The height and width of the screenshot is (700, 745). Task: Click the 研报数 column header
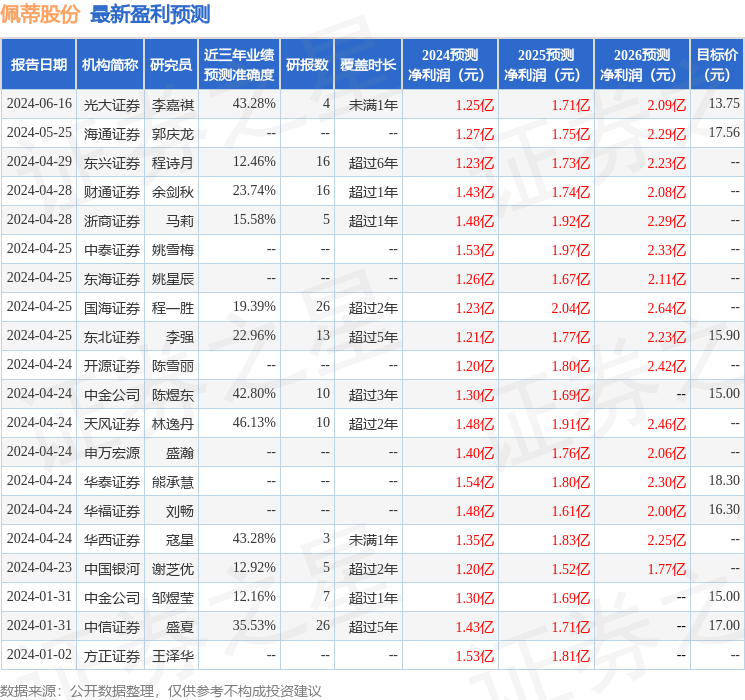pyautogui.click(x=307, y=65)
